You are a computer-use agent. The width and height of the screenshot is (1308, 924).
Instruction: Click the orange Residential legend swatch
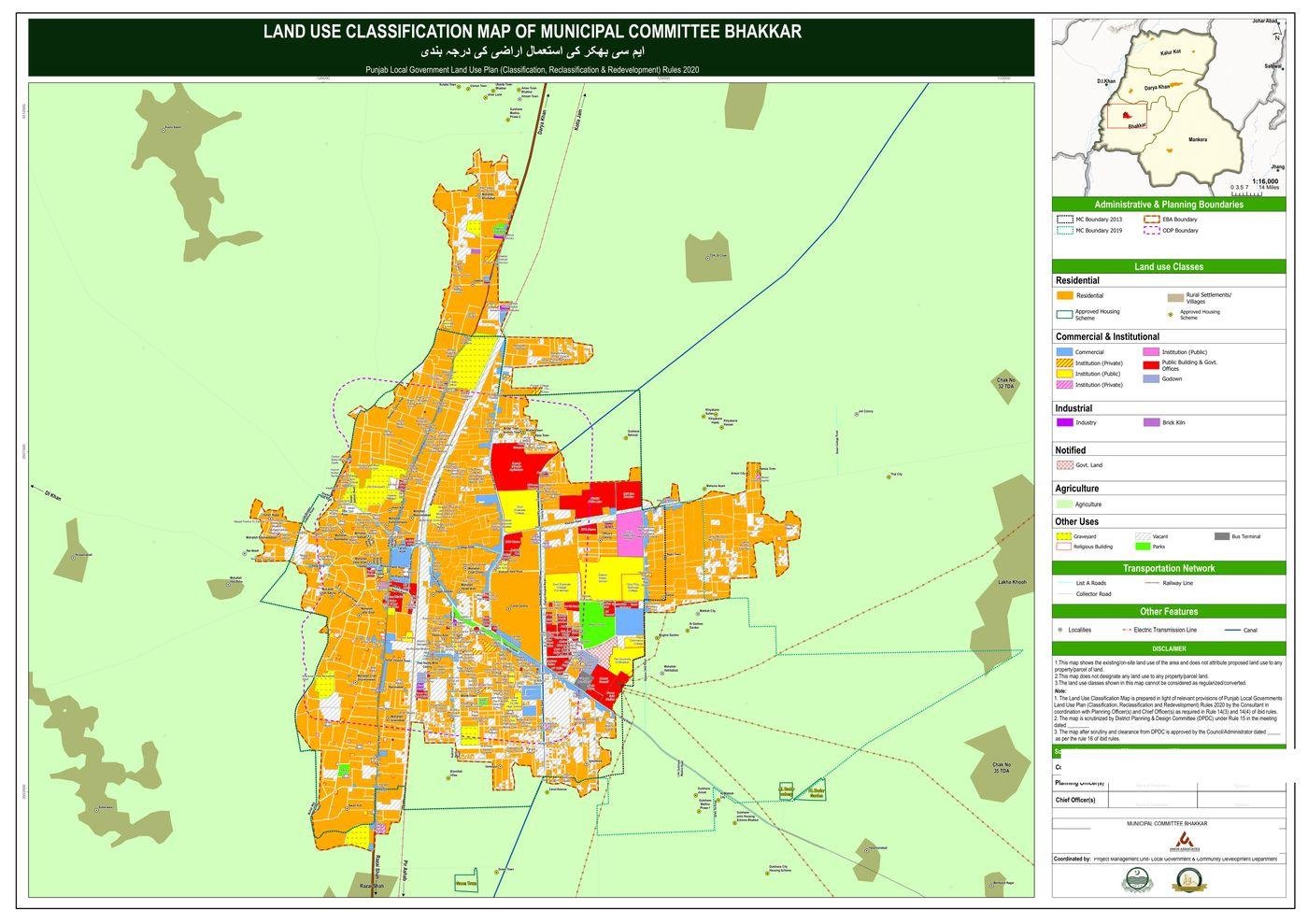pyautogui.click(x=1063, y=295)
